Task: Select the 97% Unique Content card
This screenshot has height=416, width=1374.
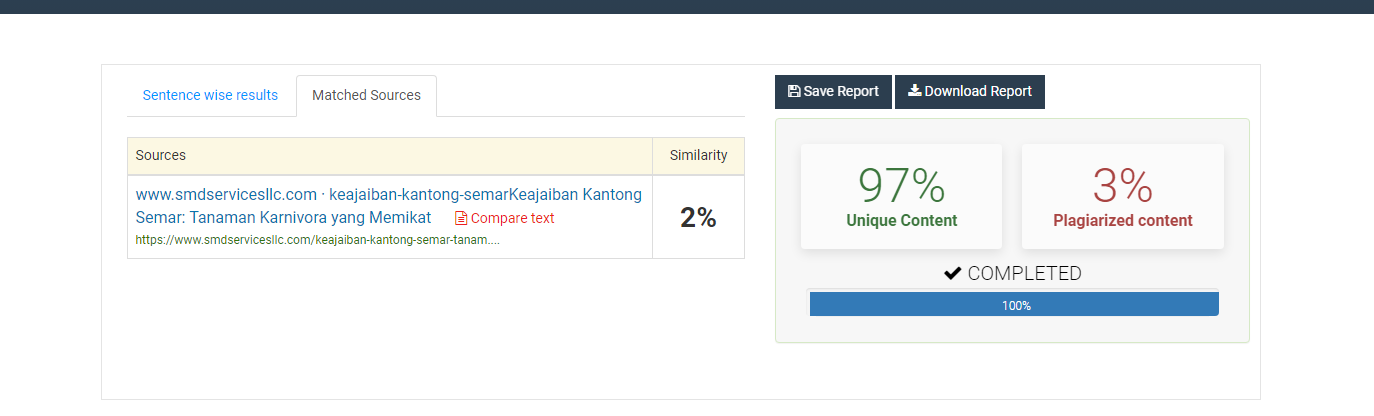Action: pos(901,196)
